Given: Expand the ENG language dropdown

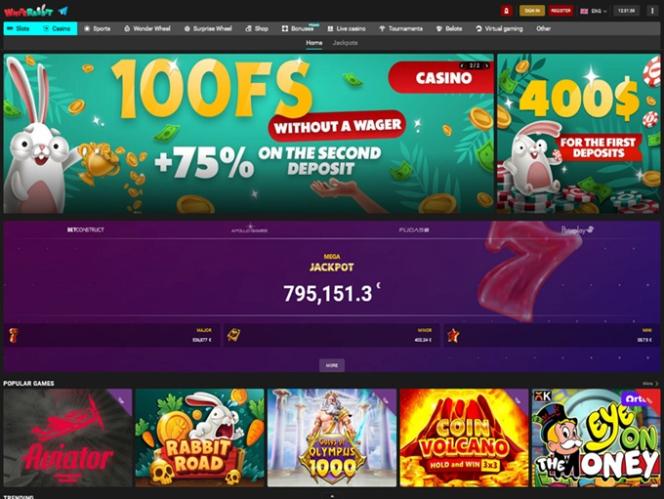Looking at the screenshot, I should click(593, 11).
